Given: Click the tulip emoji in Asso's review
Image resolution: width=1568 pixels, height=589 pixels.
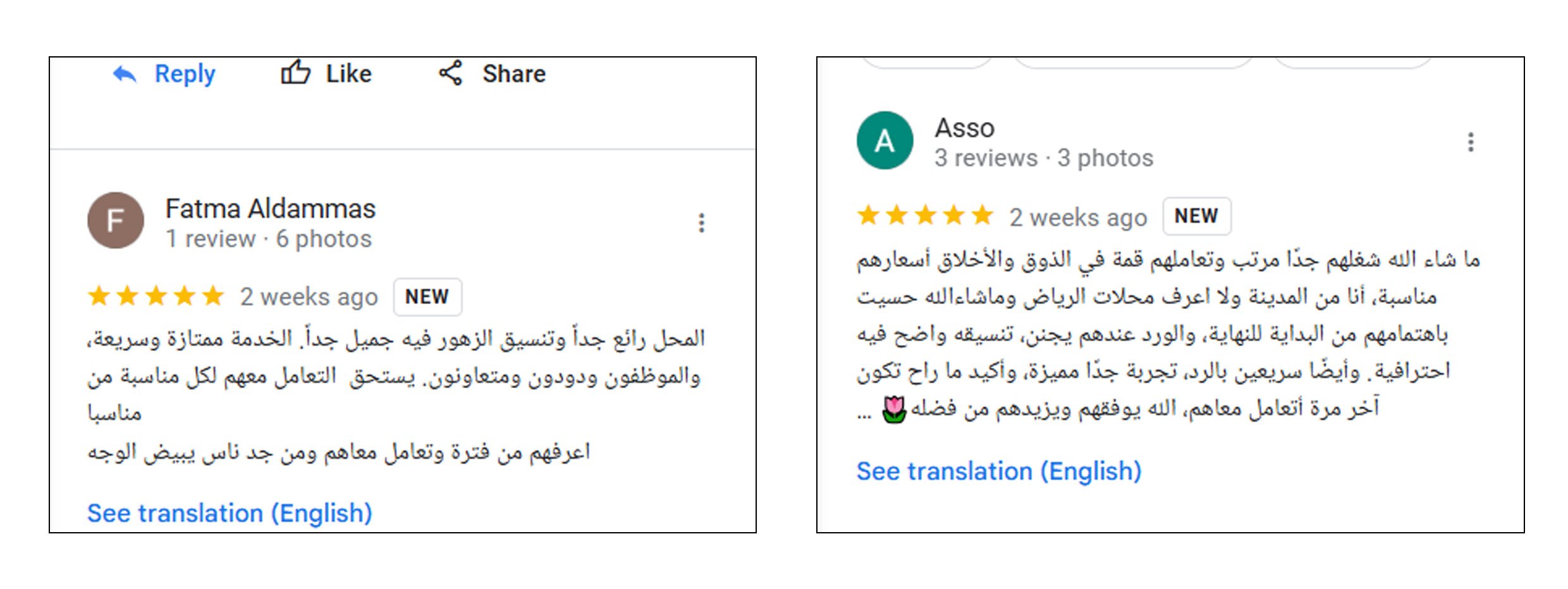Looking at the screenshot, I should tap(893, 410).
